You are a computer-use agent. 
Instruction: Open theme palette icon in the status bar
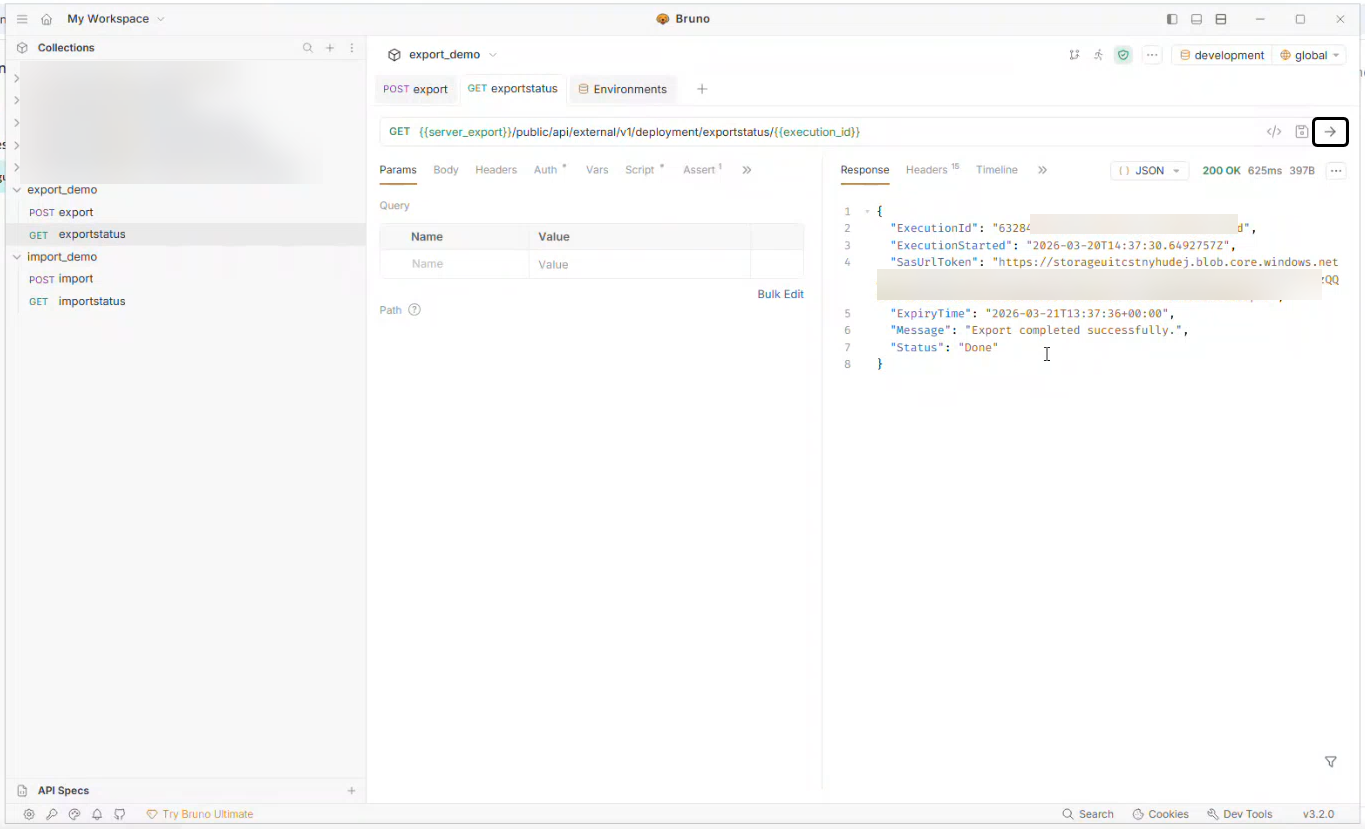coord(74,814)
